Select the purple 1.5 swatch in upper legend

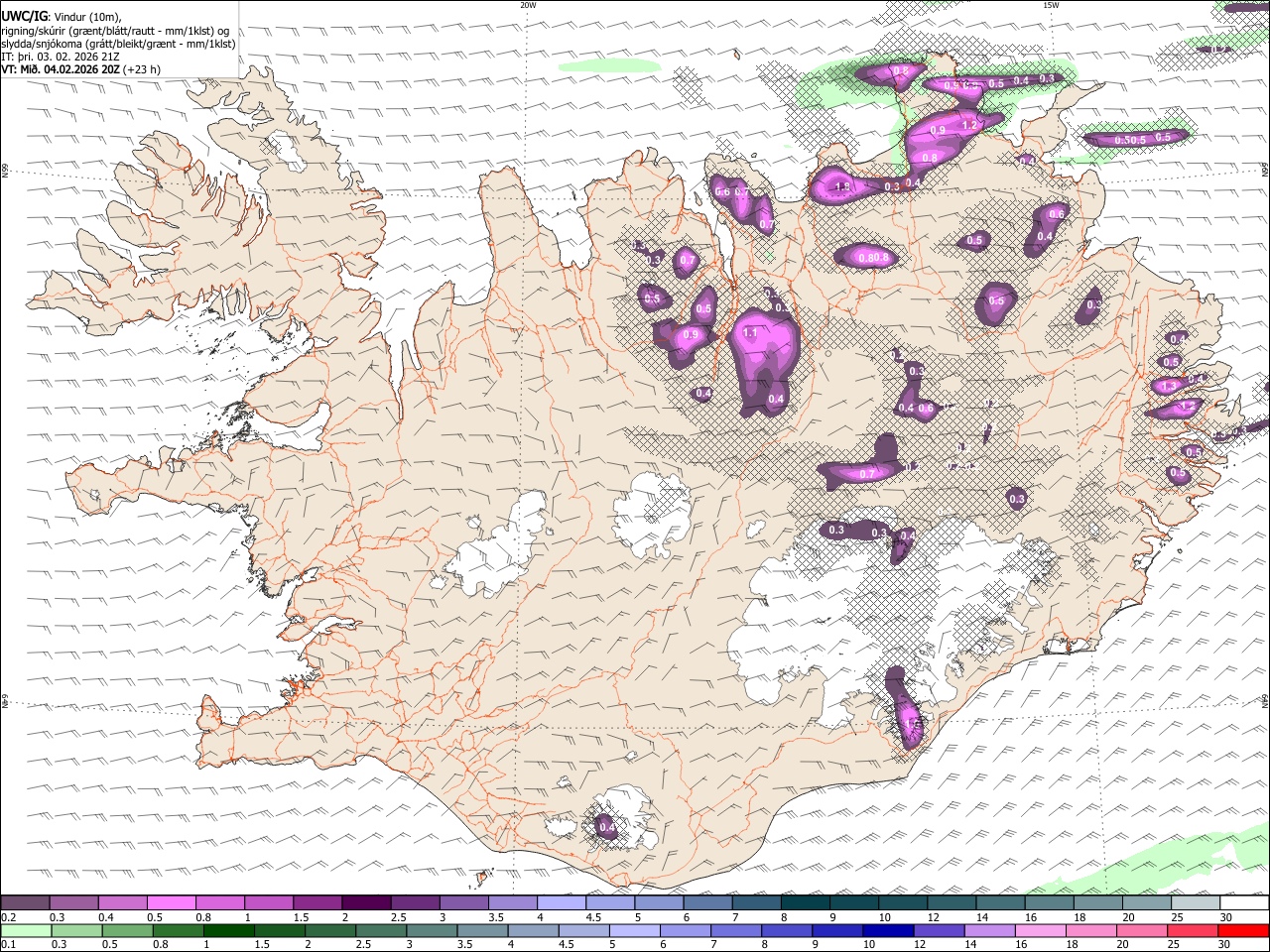pyautogui.click(x=317, y=902)
